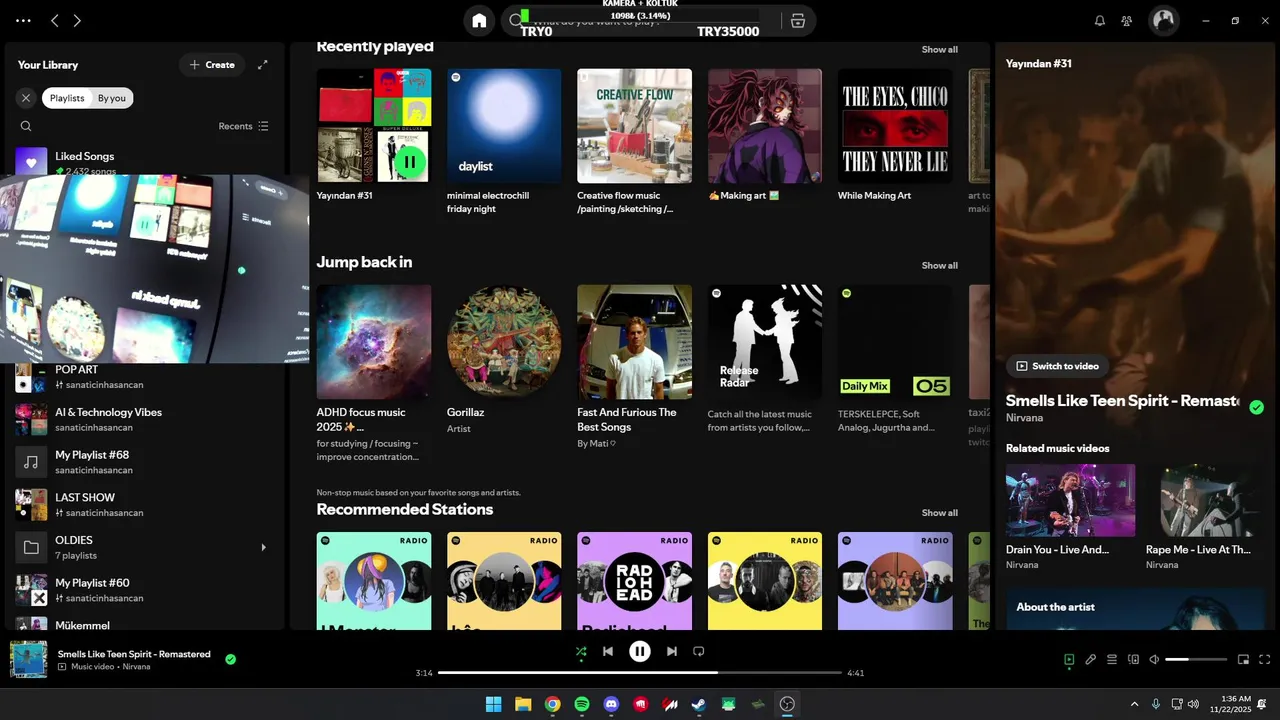Open the album art in player bar
The image size is (1280, 720).
pos(28,659)
